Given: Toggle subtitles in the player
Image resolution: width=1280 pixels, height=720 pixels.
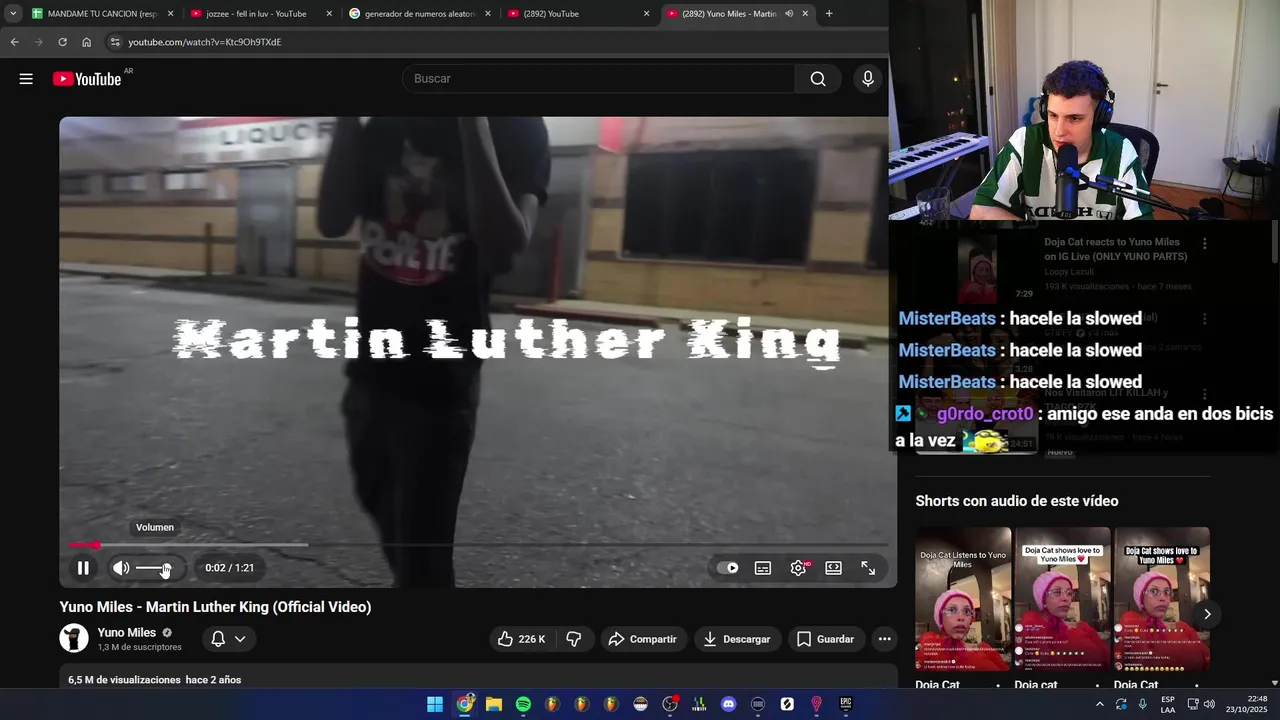Looking at the screenshot, I should click(763, 568).
